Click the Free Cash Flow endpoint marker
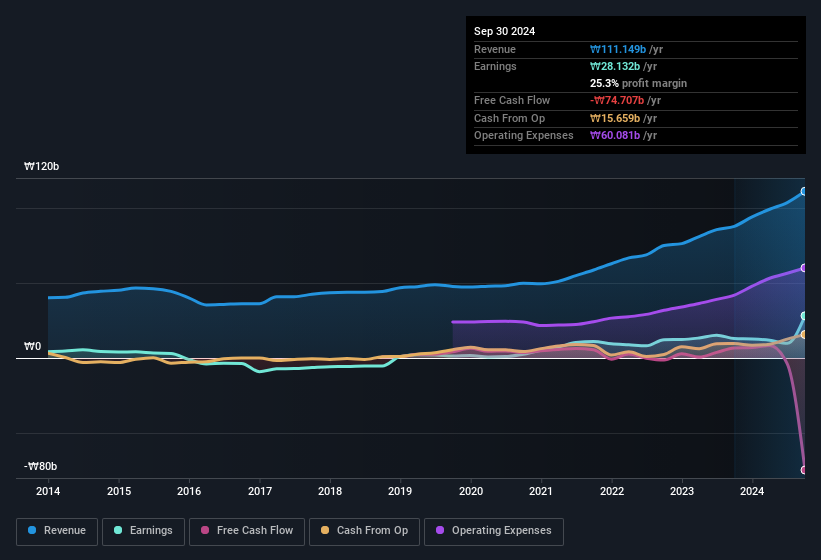The image size is (821, 560). click(804, 470)
